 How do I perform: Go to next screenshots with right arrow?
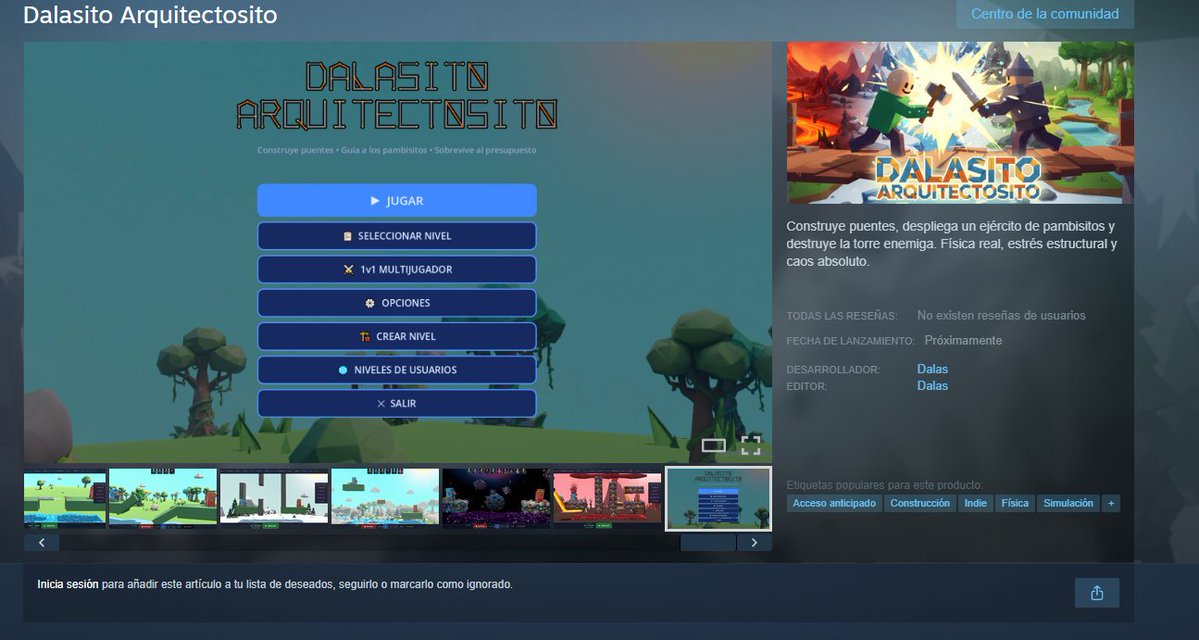pos(754,542)
